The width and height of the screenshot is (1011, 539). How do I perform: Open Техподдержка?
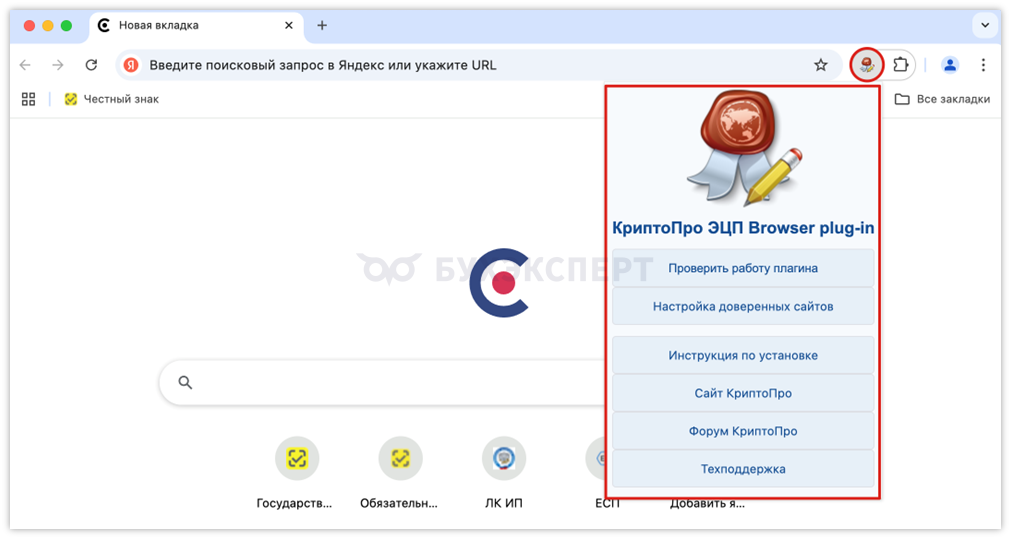click(x=743, y=469)
